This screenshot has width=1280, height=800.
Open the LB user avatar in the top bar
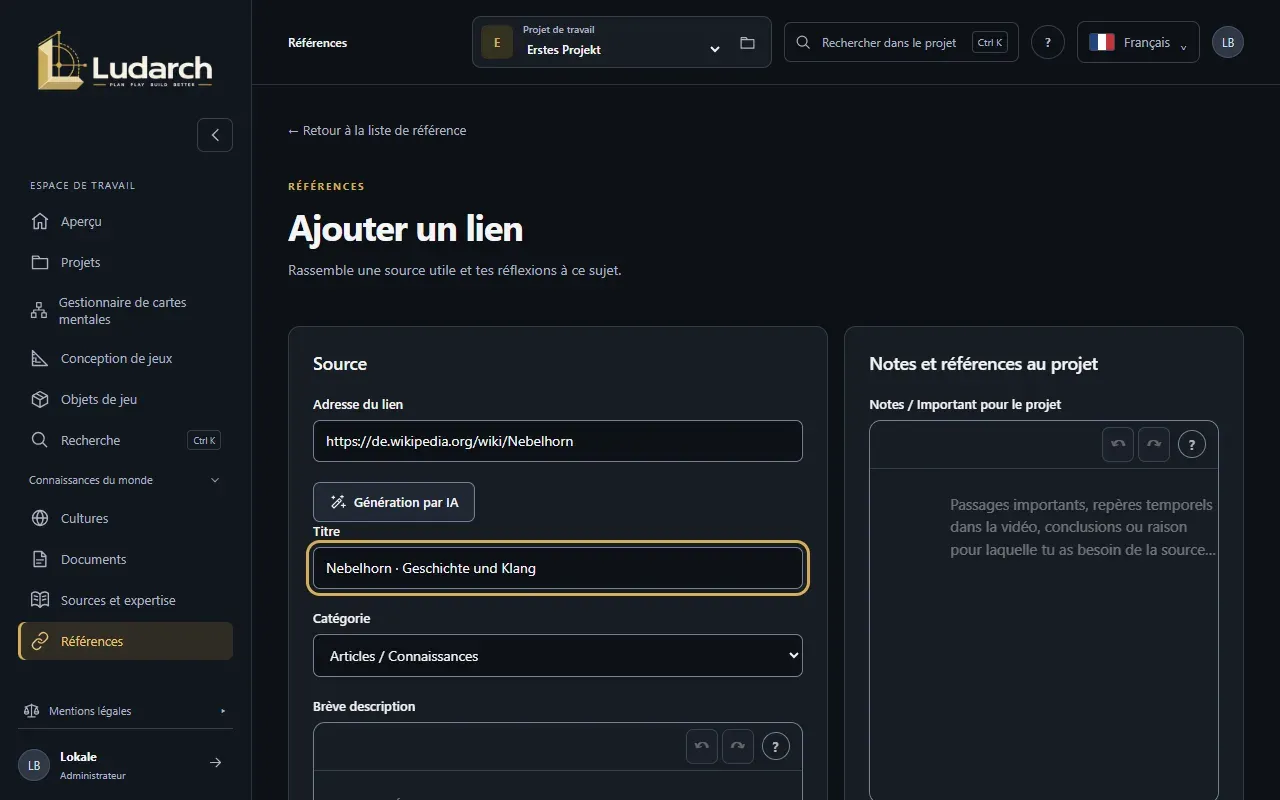coord(1228,42)
